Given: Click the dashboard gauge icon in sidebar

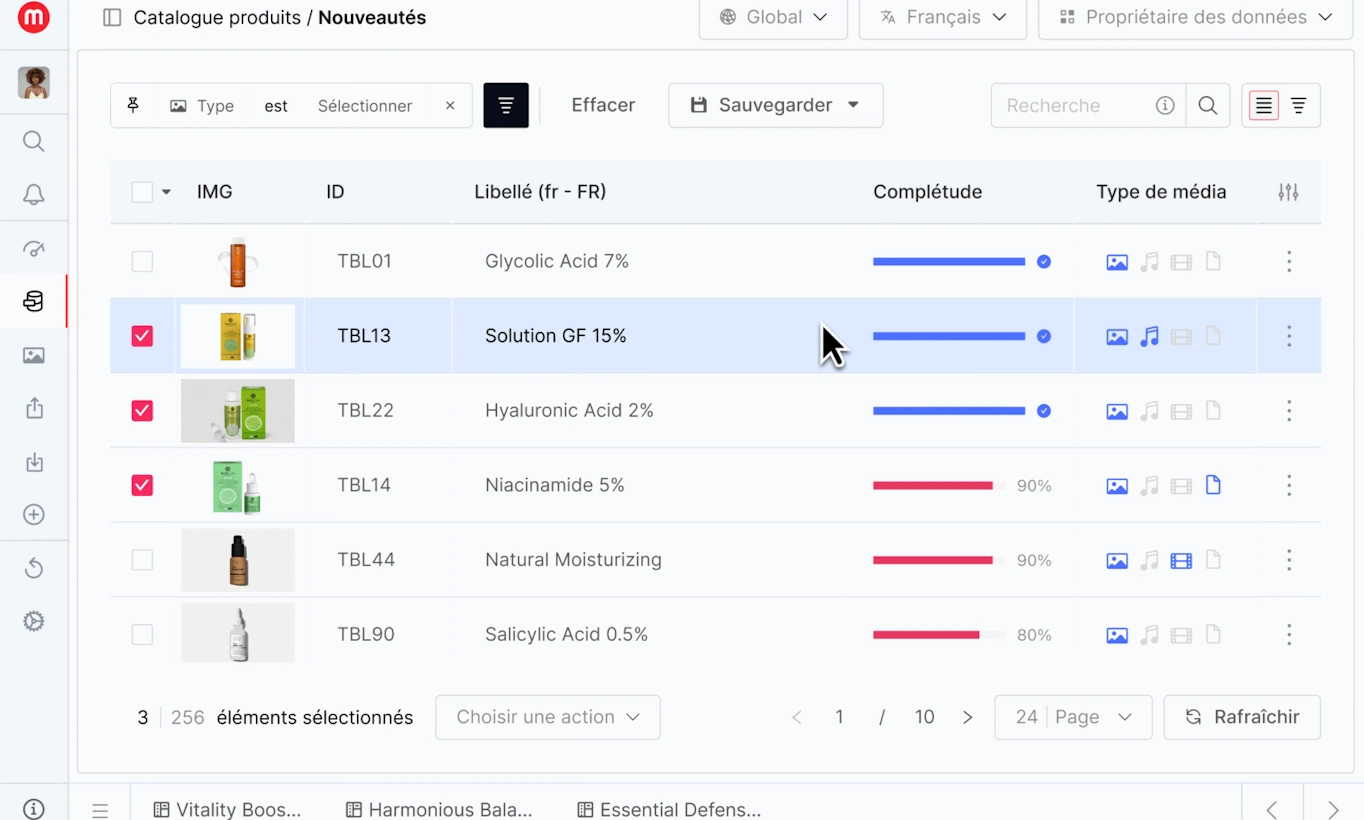Looking at the screenshot, I should pyautogui.click(x=34, y=249).
